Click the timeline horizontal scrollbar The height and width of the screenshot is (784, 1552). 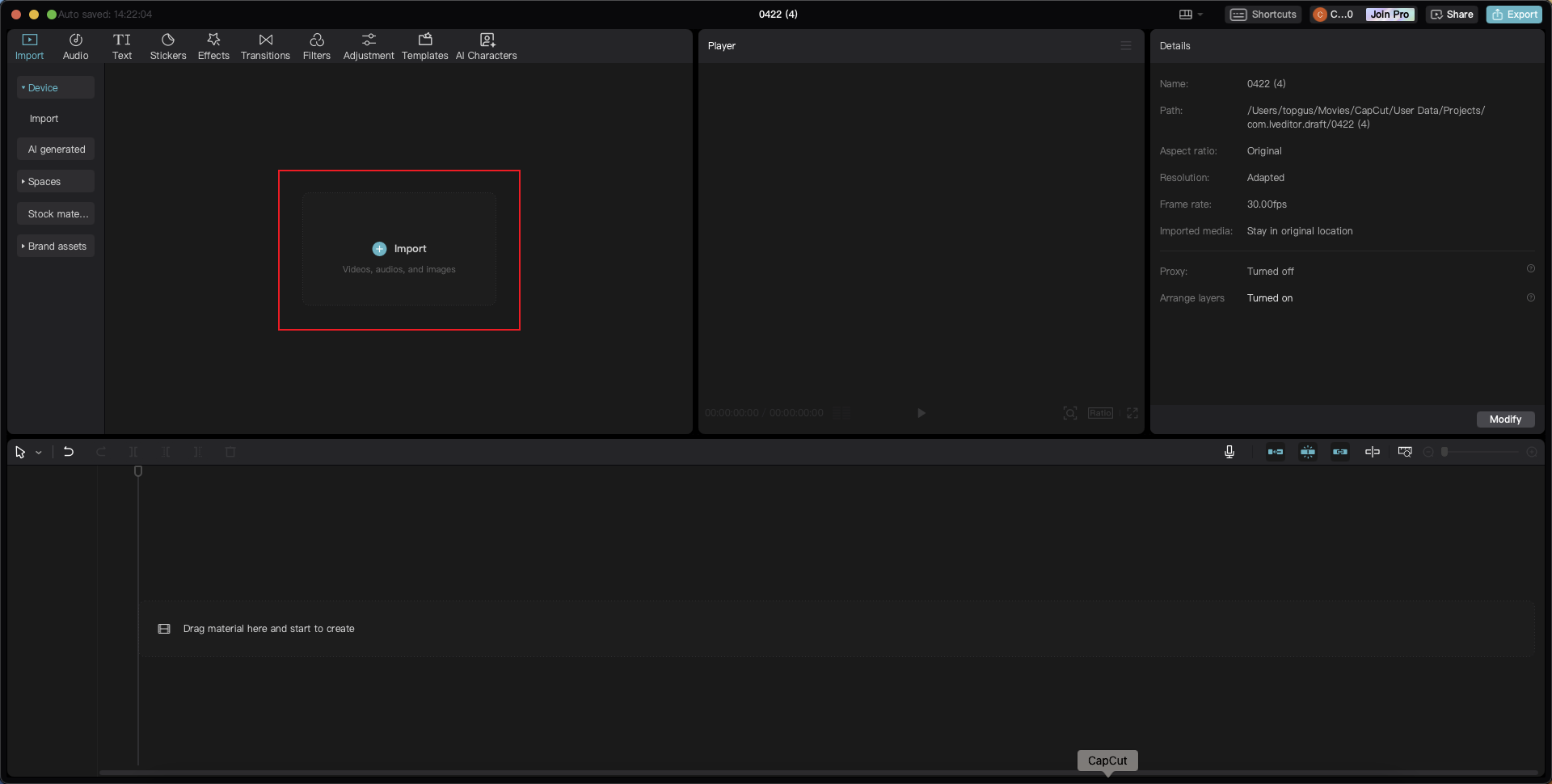(x=818, y=773)
